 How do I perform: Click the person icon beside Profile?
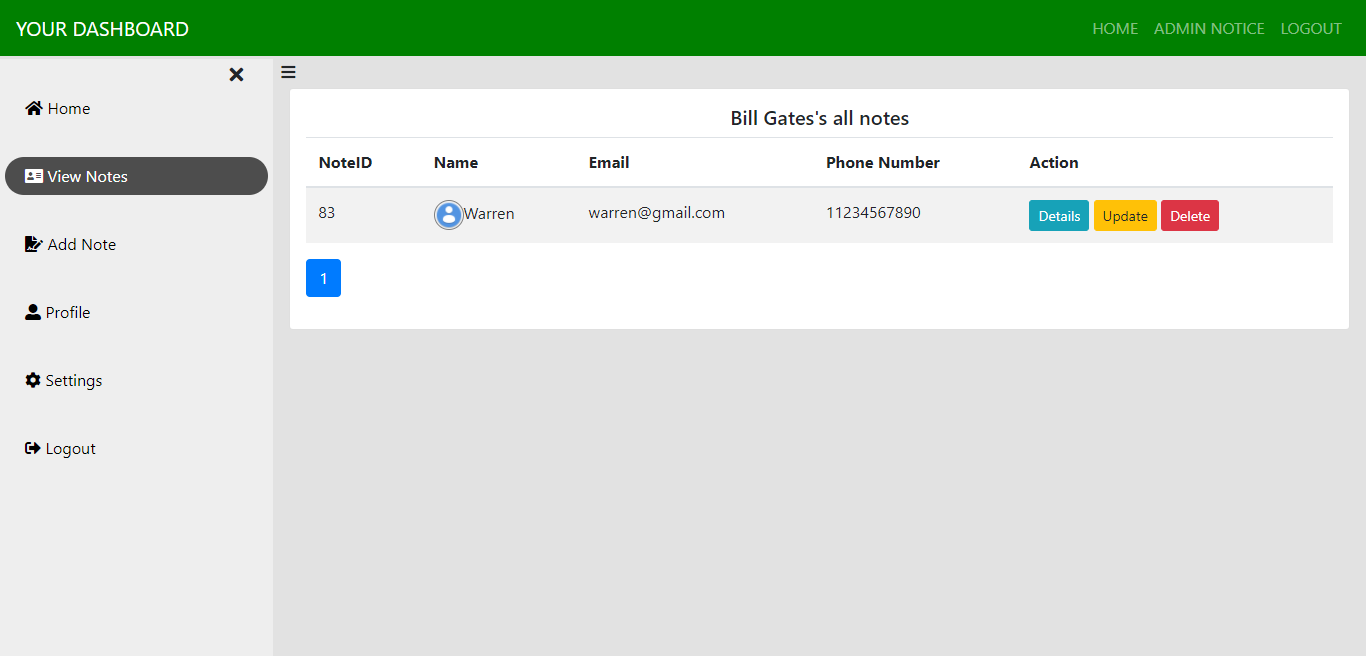pyautogui.click(x=33, y=312)
